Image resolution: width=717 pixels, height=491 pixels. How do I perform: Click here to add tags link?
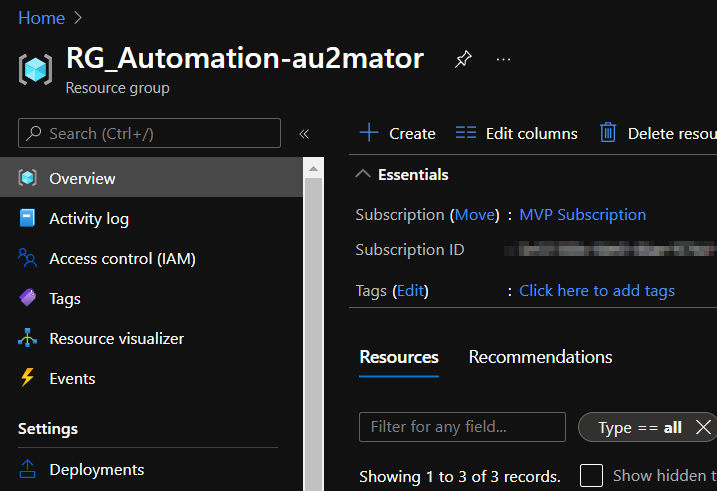coord(597,291)
